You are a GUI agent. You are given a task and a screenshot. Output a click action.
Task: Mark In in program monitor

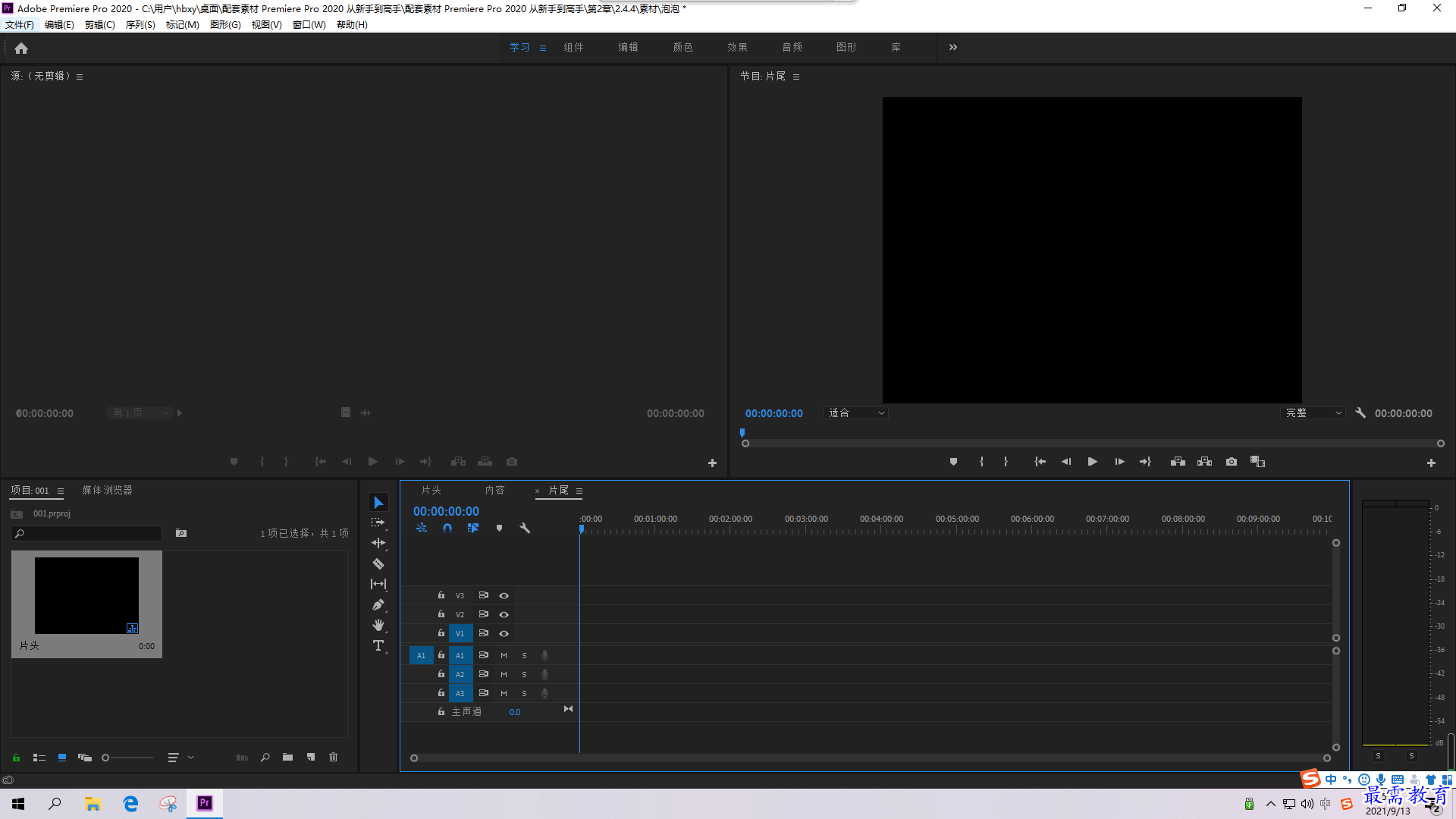[x=981, y=462]
